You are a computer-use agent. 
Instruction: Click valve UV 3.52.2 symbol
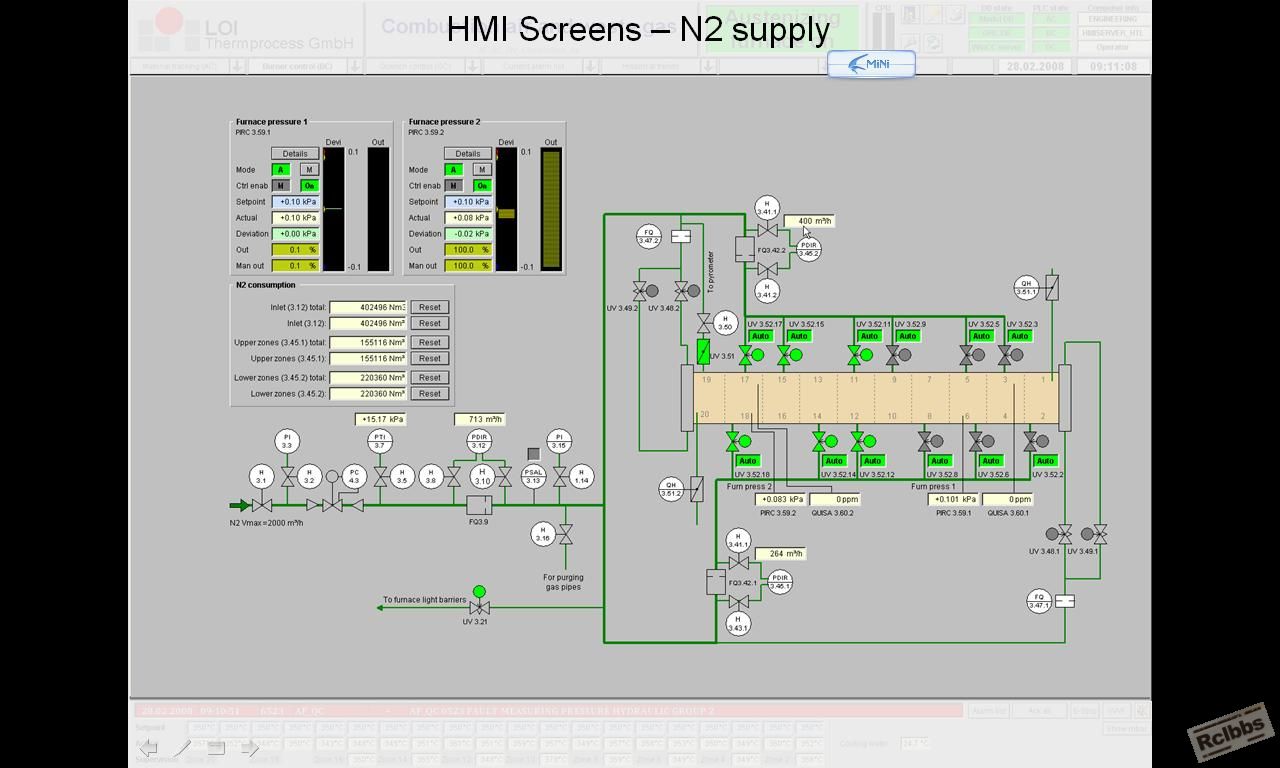tap(1037, 441)
